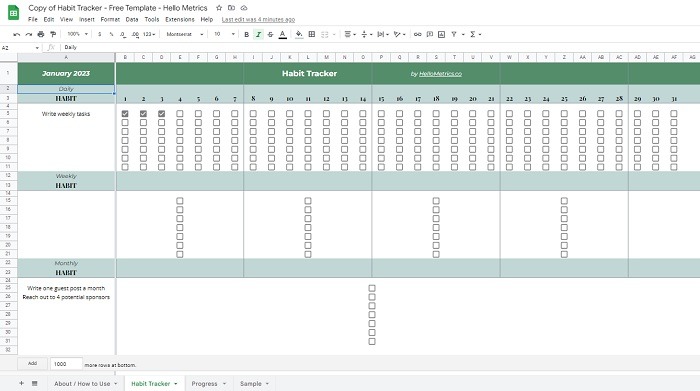Check the monthly box for Write one guest post
700x391 pixels.
(372, 288)
